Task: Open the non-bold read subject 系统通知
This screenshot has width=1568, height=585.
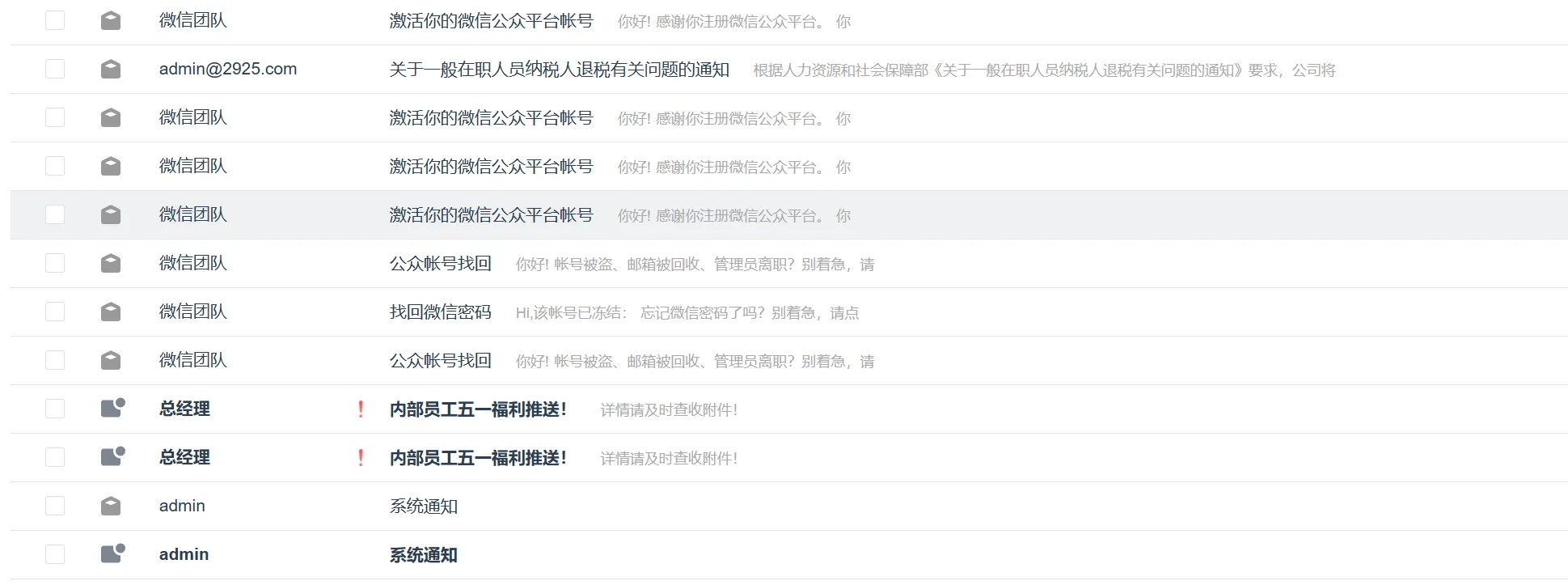Action: pos(424,507)
